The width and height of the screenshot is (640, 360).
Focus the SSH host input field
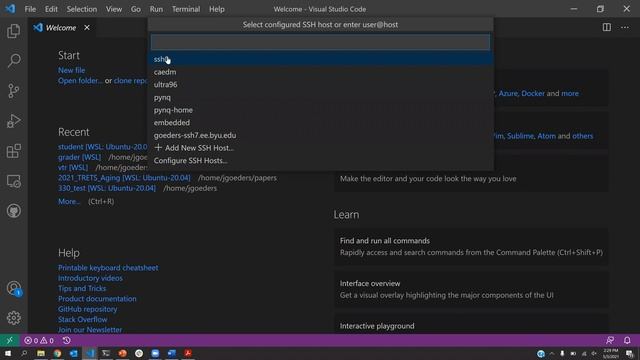320,42
